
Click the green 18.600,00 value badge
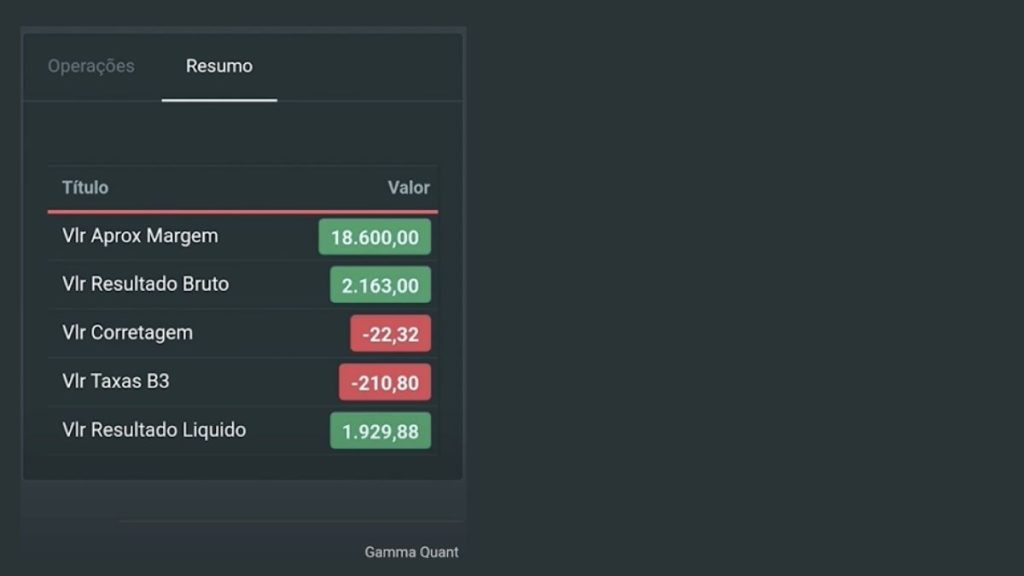pyautogui.click(x=374, y=236)
